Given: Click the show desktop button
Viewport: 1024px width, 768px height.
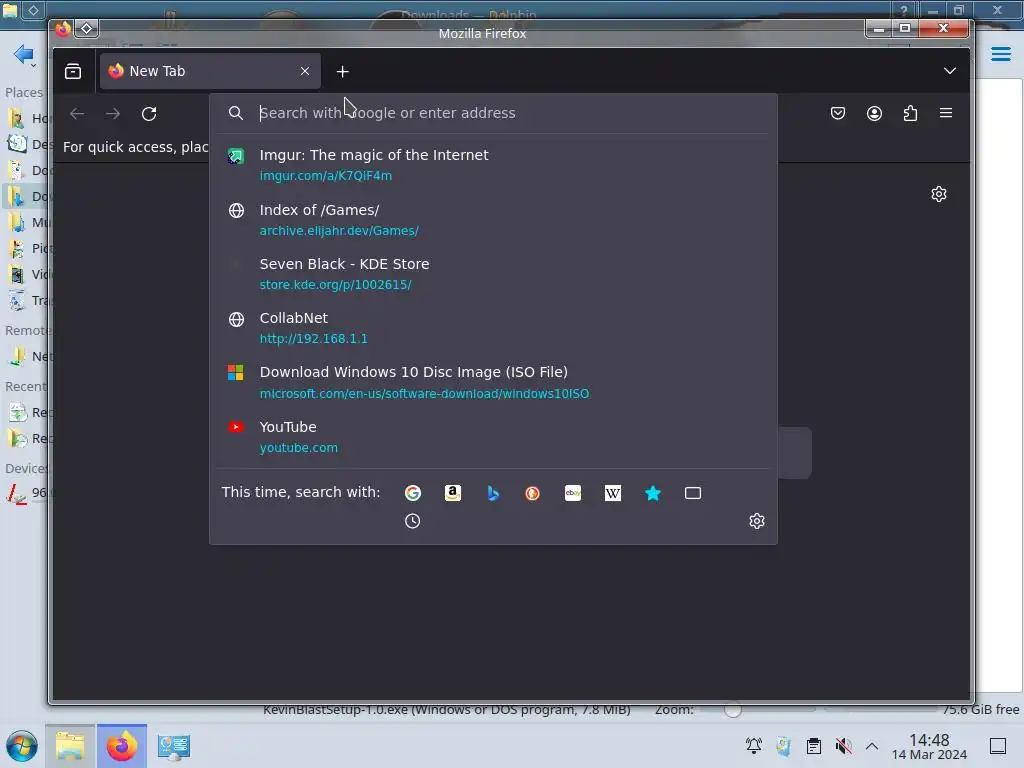Looking at the screenshot, I should coord(998,746).
